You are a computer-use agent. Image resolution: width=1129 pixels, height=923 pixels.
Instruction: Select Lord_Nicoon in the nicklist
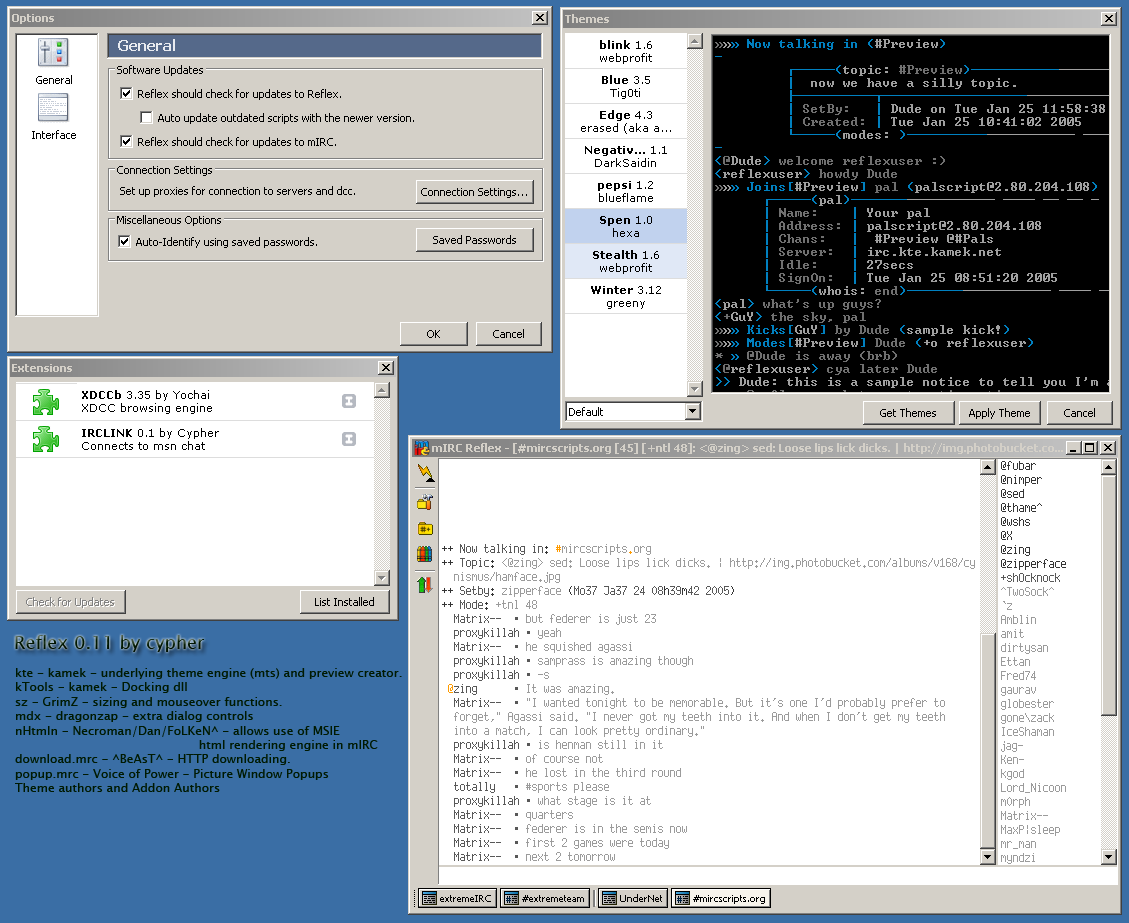pos(1033,788)
